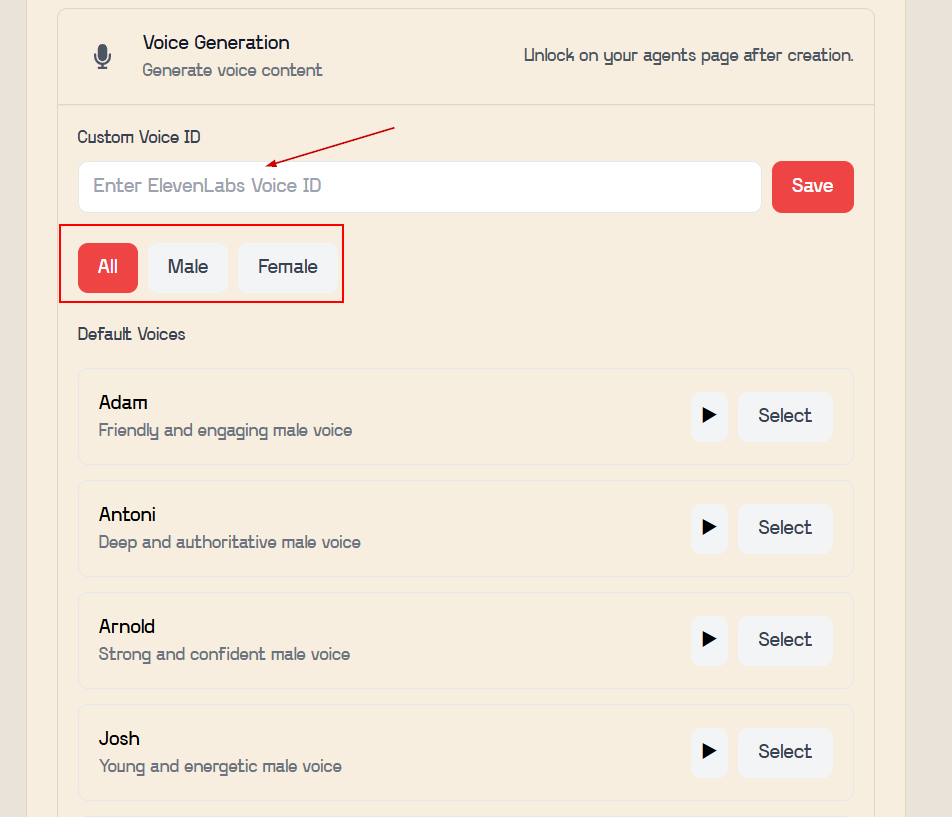
Task: Play the Adam voice preview
Action: point(709,416)
